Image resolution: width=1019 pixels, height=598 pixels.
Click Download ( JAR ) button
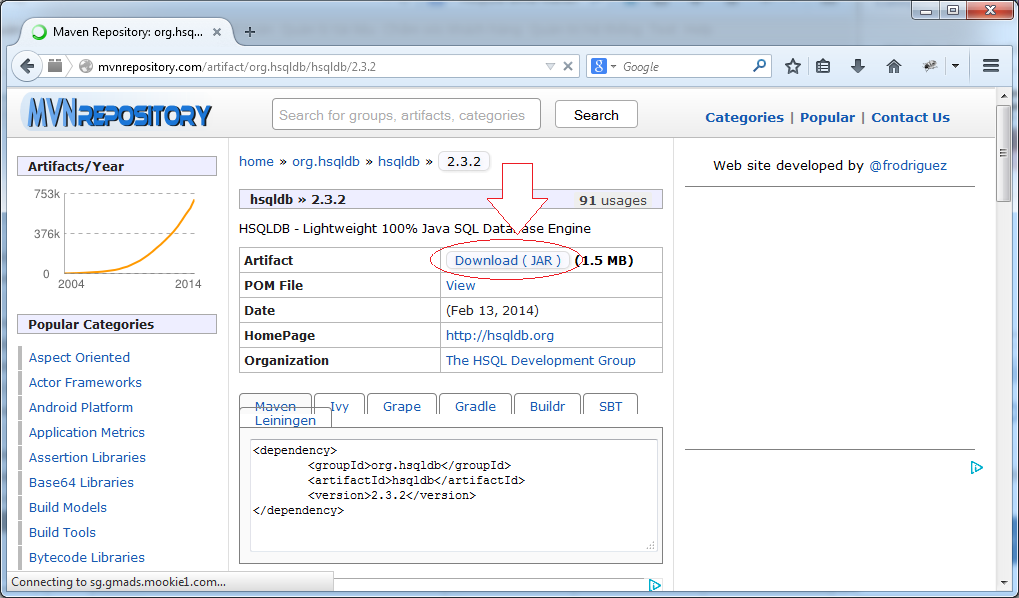tap(508, 261)
